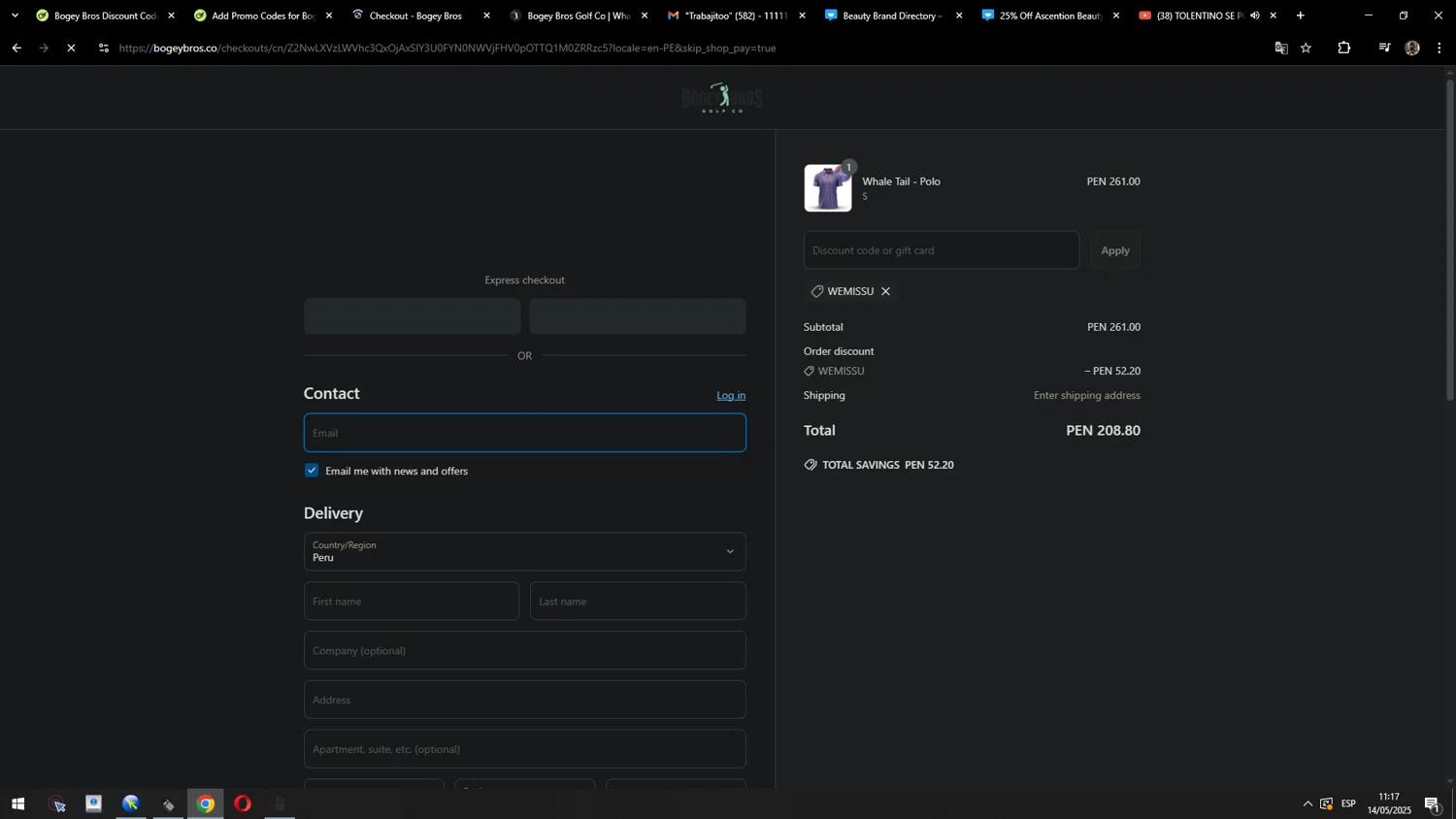Click the Whale Tail Polo product thumbnail
Image resolution: width=1456 pixels, height=819 pixels.
coord(828,187)
